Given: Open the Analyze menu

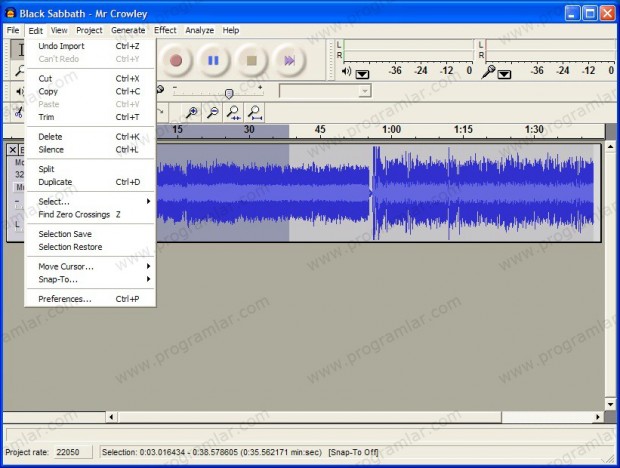Looking at the screenshot, I should pos(200,30).
